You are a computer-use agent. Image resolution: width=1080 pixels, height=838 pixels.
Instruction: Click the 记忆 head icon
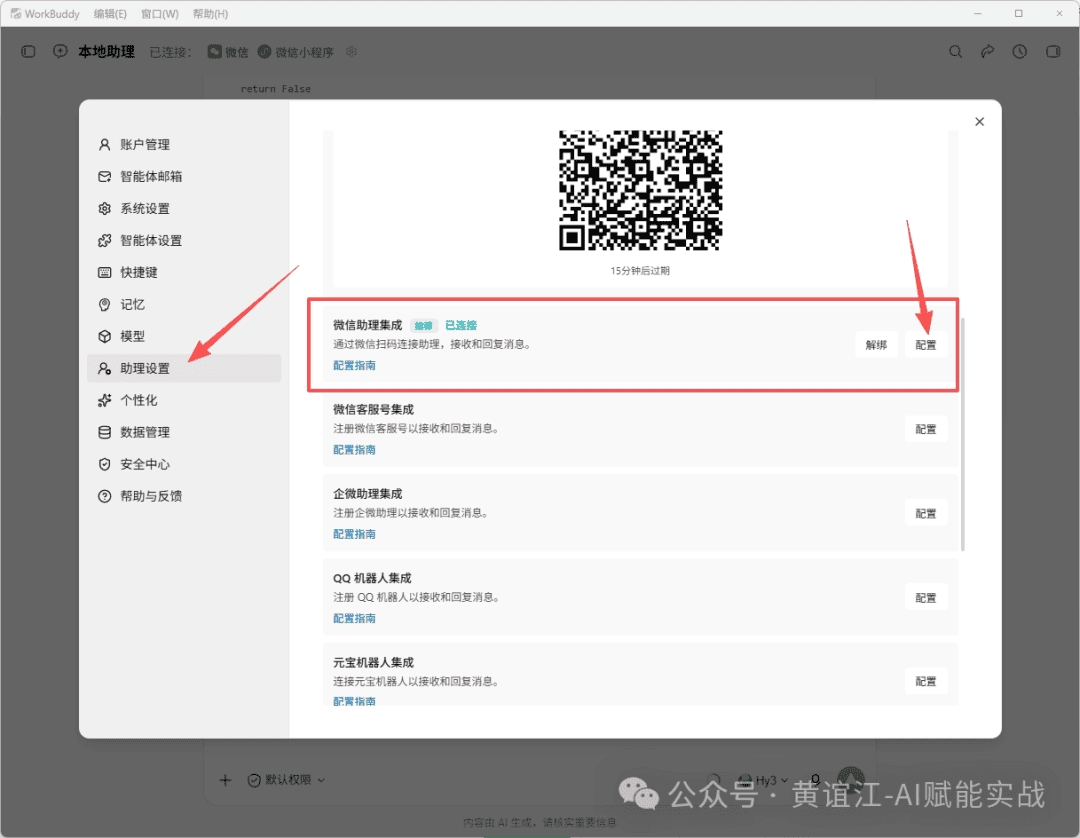pyautogui.click(x=105, y=304)
